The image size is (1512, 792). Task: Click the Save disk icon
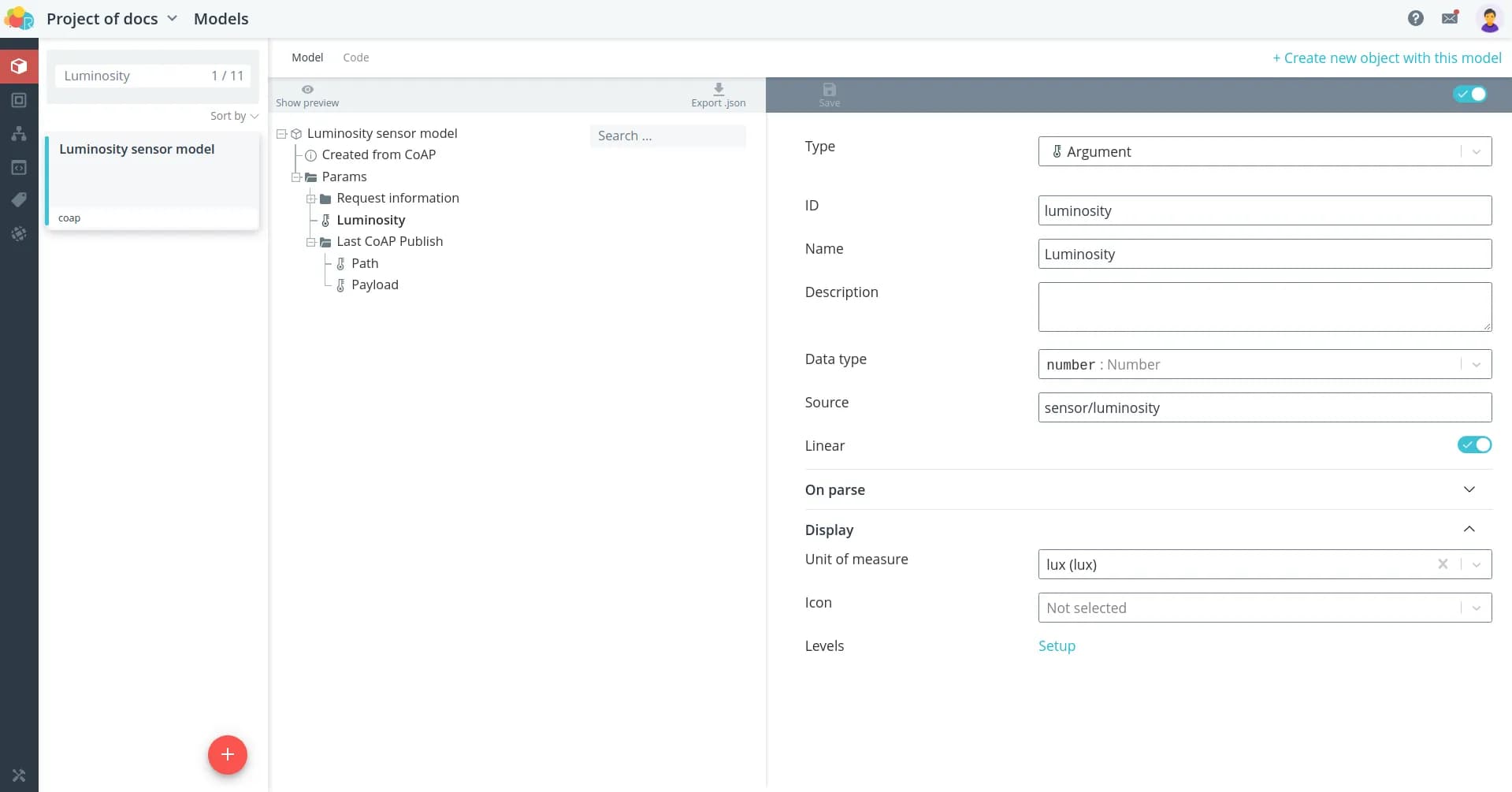pyautogui.click(x=829, y=90)
